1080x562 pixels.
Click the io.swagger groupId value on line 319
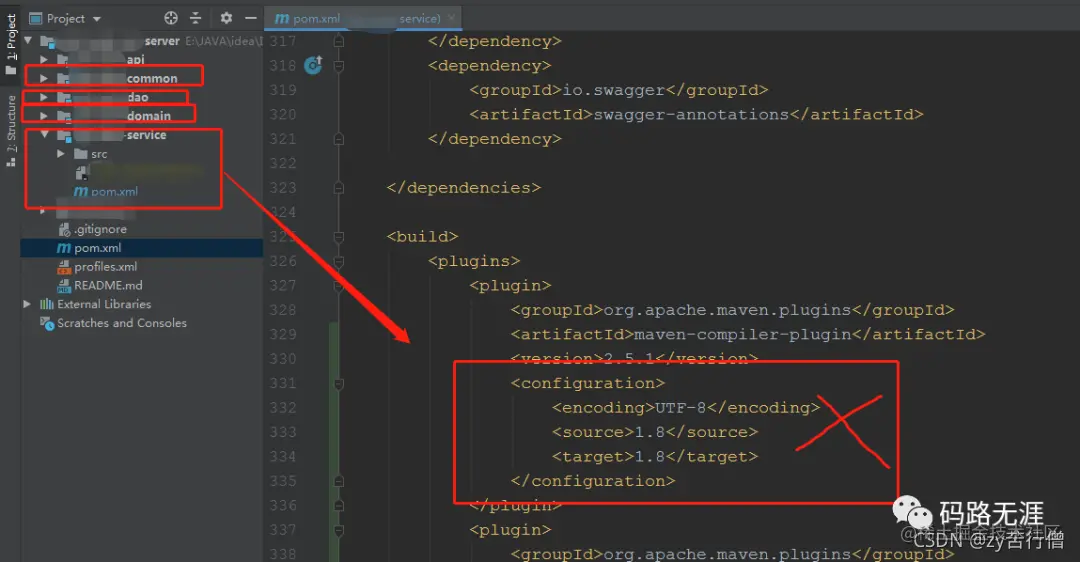(614, 90)
